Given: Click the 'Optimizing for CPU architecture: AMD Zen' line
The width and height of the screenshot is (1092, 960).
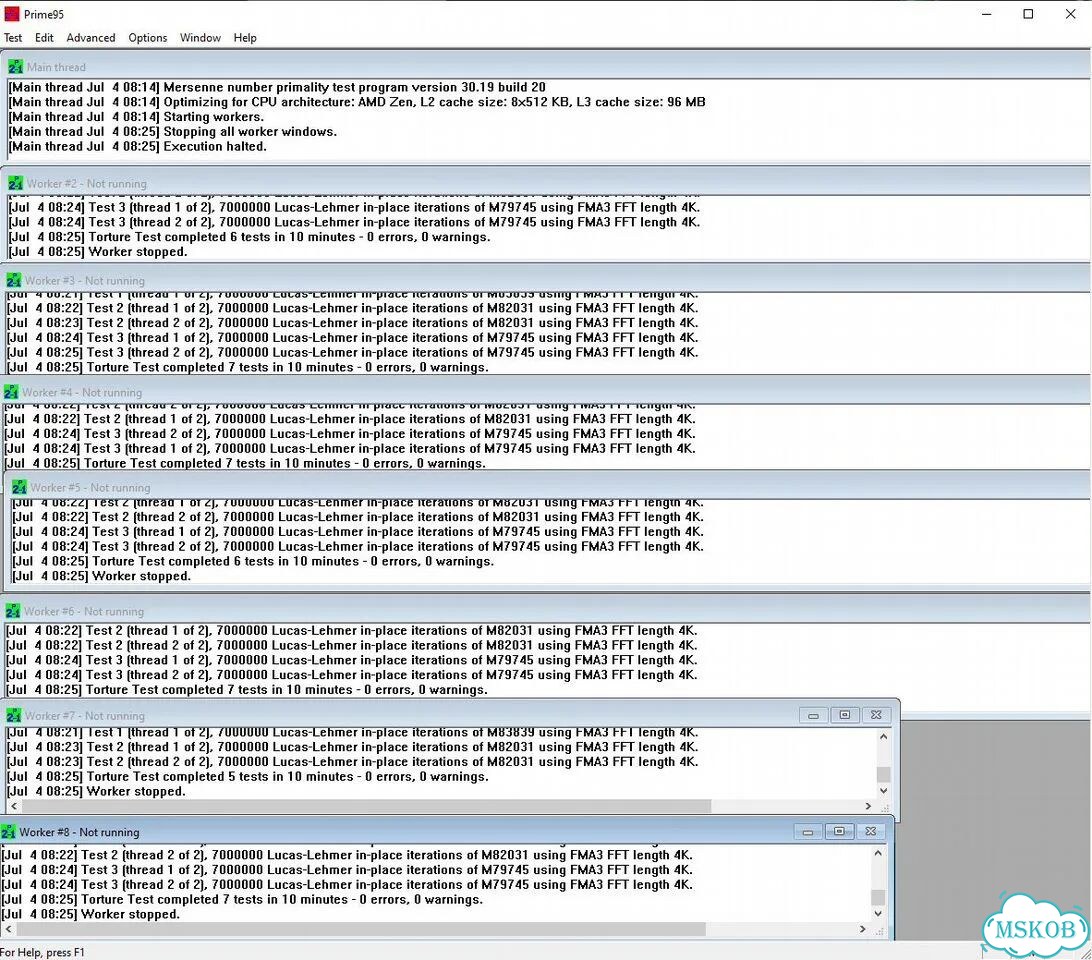Looking at the screenshot, I should [357, 102].
